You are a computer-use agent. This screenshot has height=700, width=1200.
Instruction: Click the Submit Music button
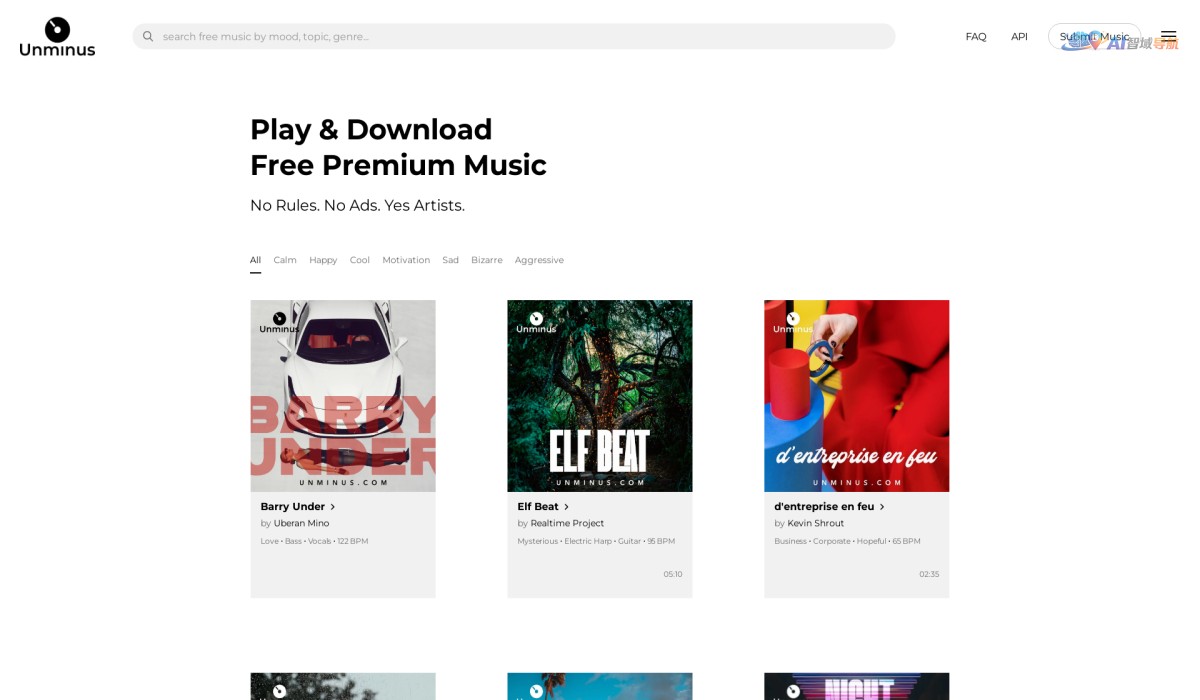pyautogui.click(x=1094, y=36)
